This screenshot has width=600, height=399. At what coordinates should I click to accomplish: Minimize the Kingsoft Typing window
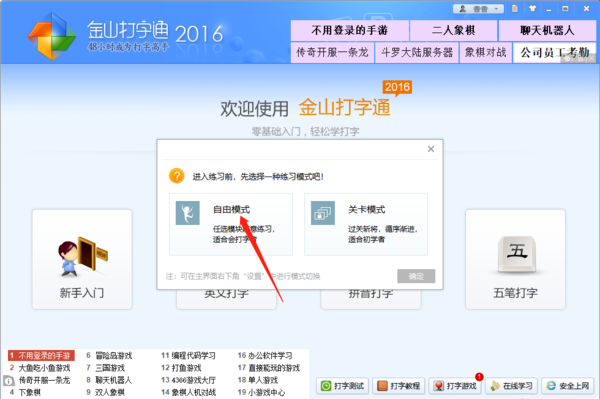[x=549, y=9]
